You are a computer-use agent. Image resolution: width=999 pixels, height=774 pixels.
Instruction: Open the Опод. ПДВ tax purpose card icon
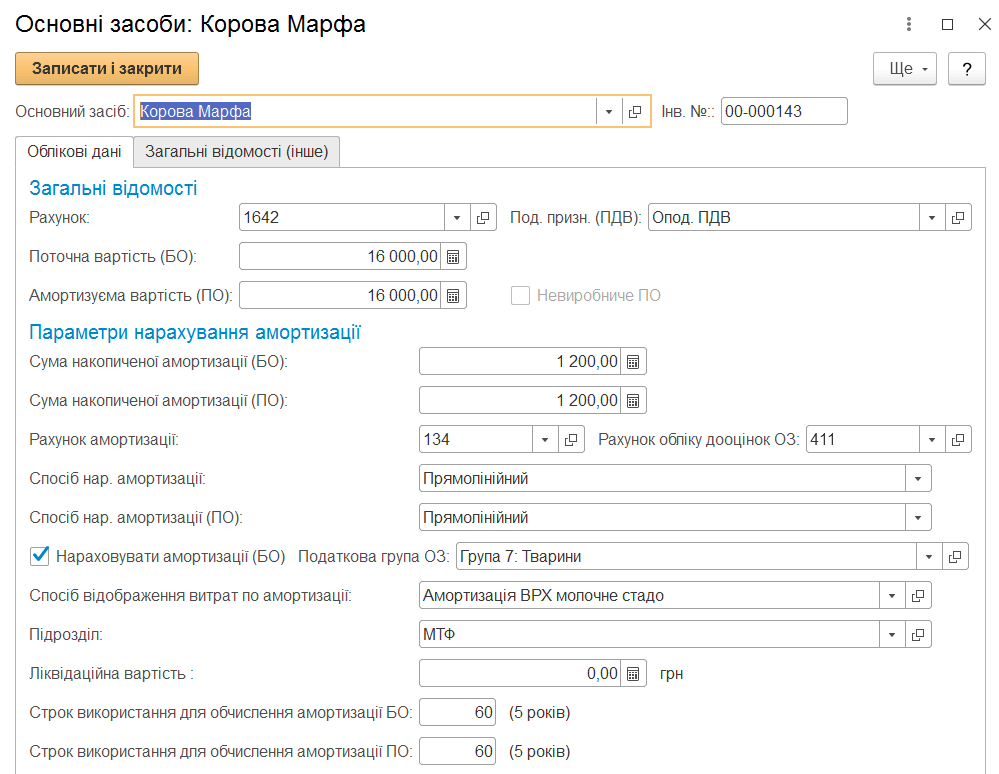pos(958,218)
